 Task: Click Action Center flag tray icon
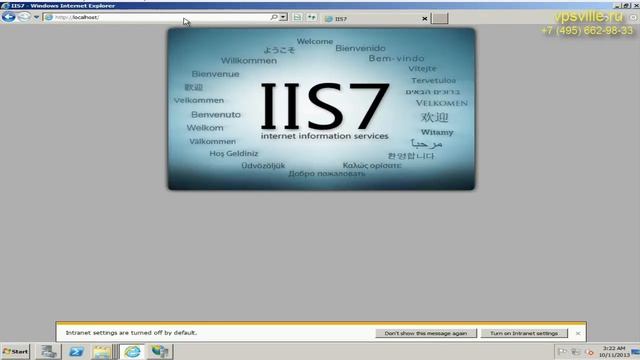pos(562,351)
